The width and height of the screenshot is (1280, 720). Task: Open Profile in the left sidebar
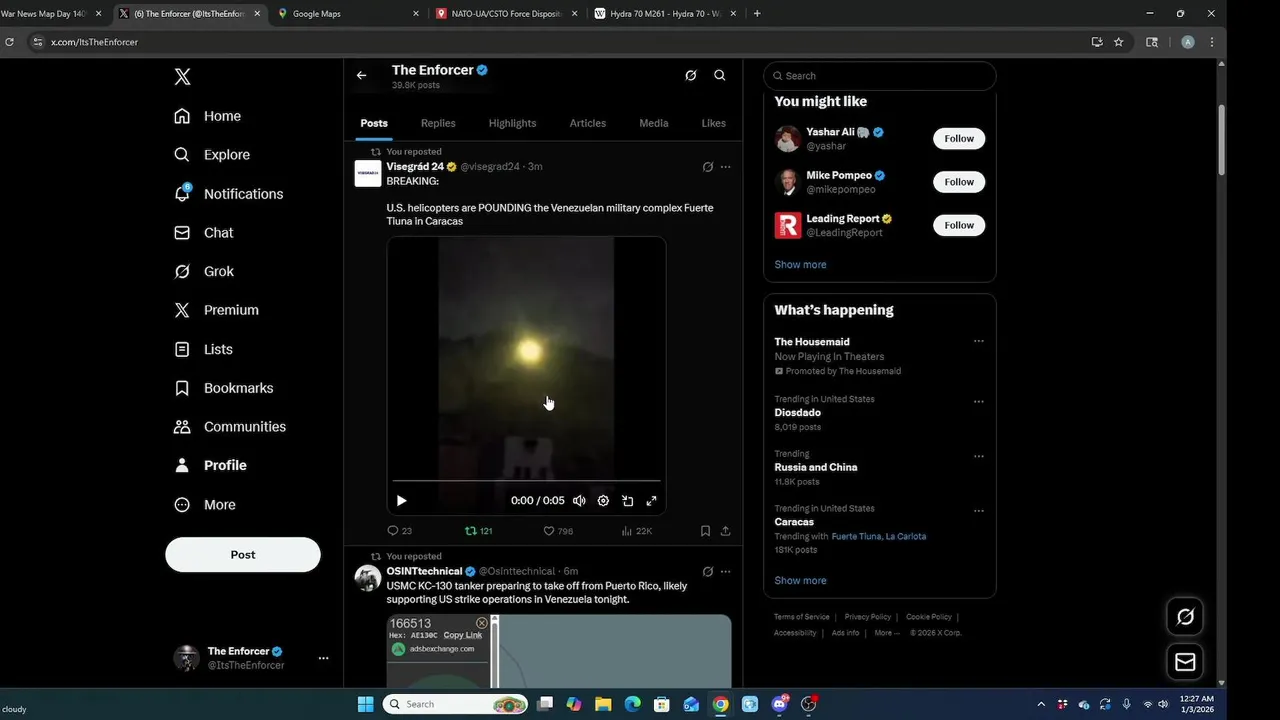pyautogui.click(x=210, y=465)
